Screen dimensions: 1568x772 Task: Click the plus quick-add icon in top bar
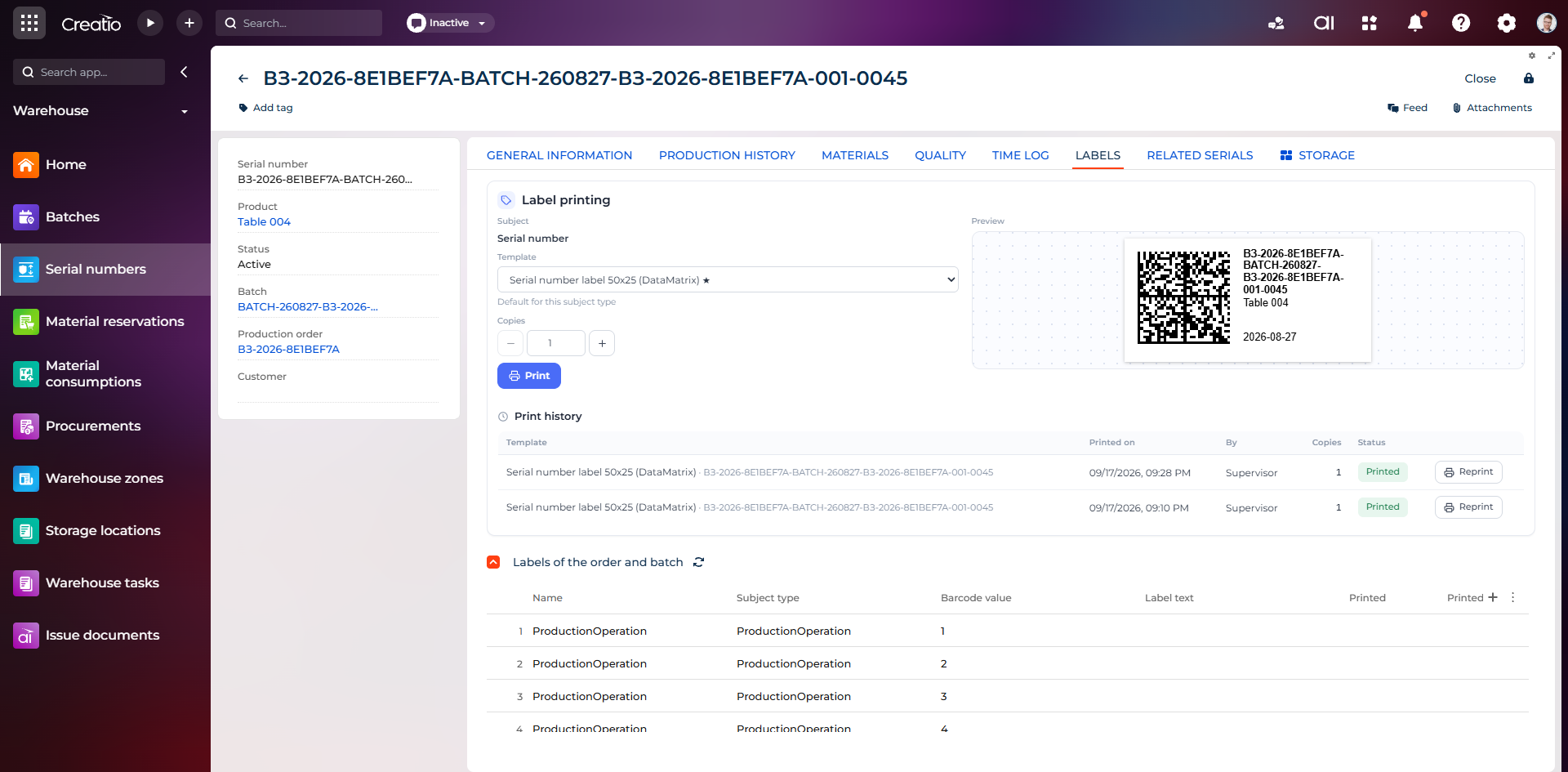pyautogui.click(x=189, y=23)
